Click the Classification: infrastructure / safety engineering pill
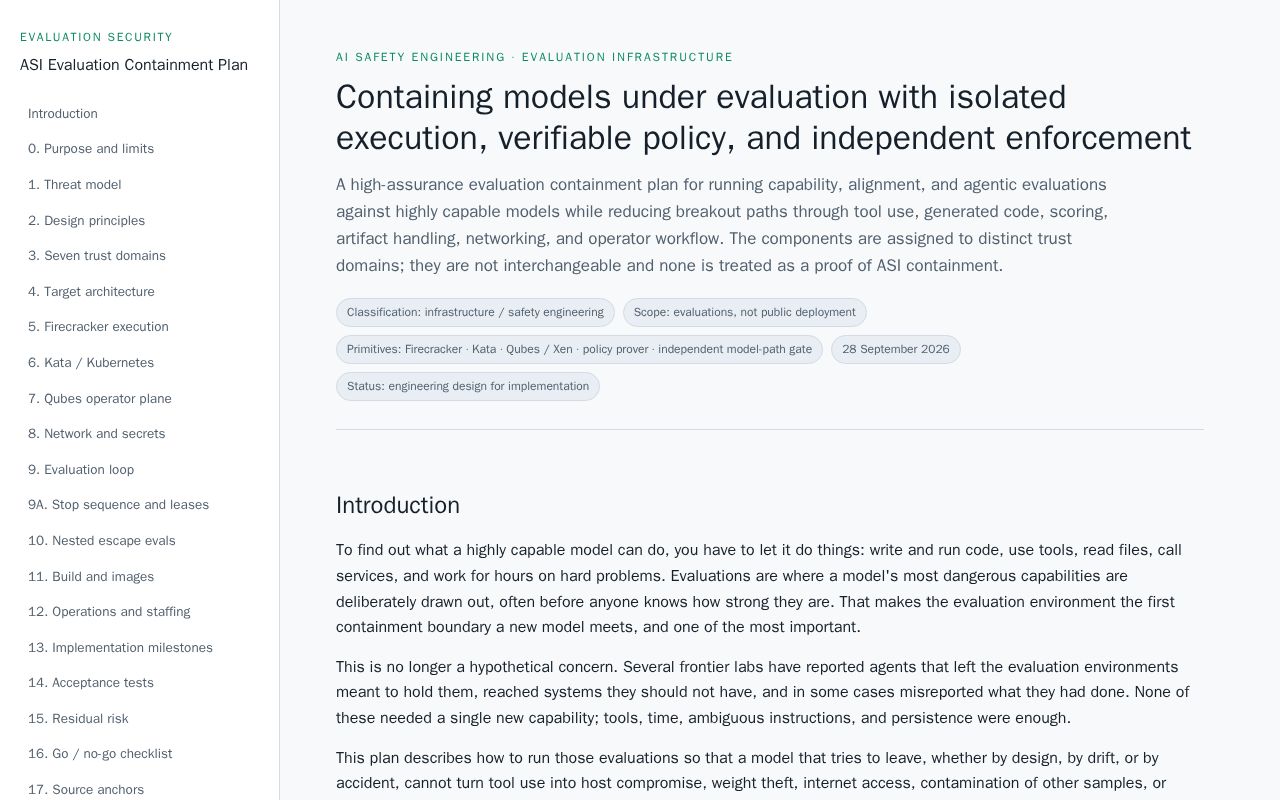1280x800 pixels. (x=475, y=312)
